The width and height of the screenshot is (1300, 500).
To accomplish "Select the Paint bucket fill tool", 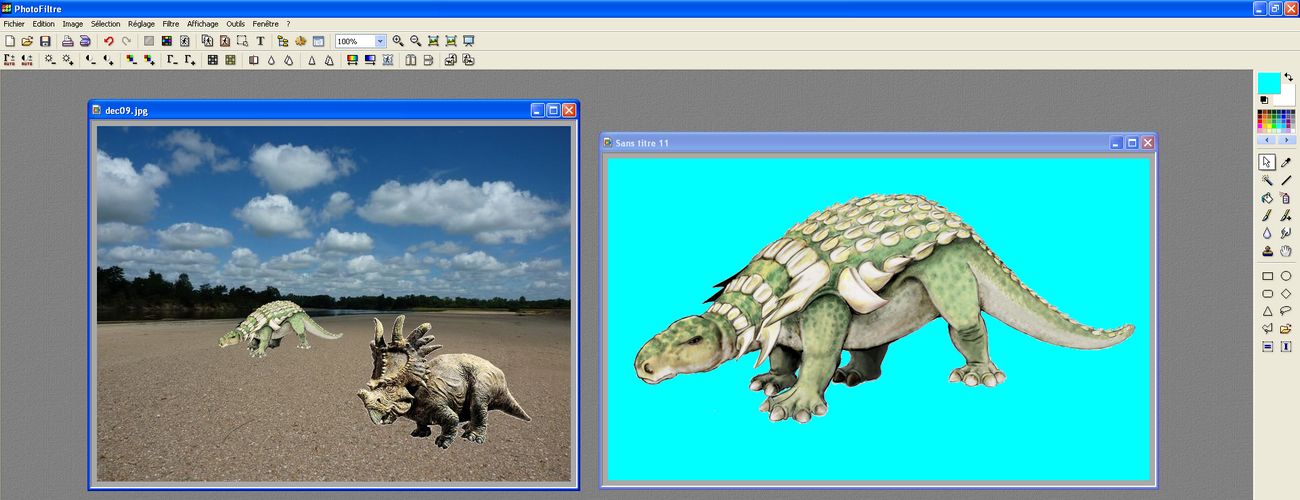I will tap(1267, 198).
